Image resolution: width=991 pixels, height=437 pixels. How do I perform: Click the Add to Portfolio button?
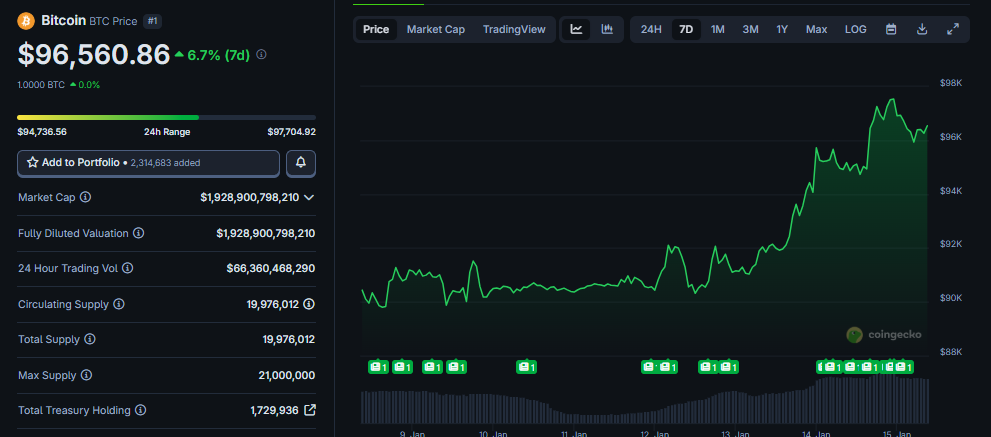(x=149, y=163)
